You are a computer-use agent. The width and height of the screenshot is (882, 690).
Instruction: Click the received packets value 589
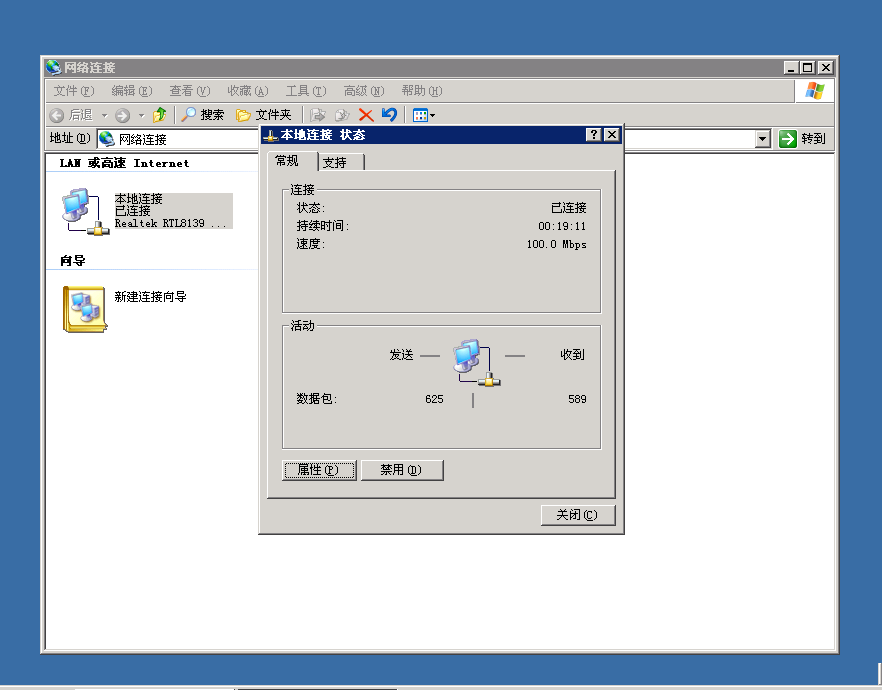(577, 399)
